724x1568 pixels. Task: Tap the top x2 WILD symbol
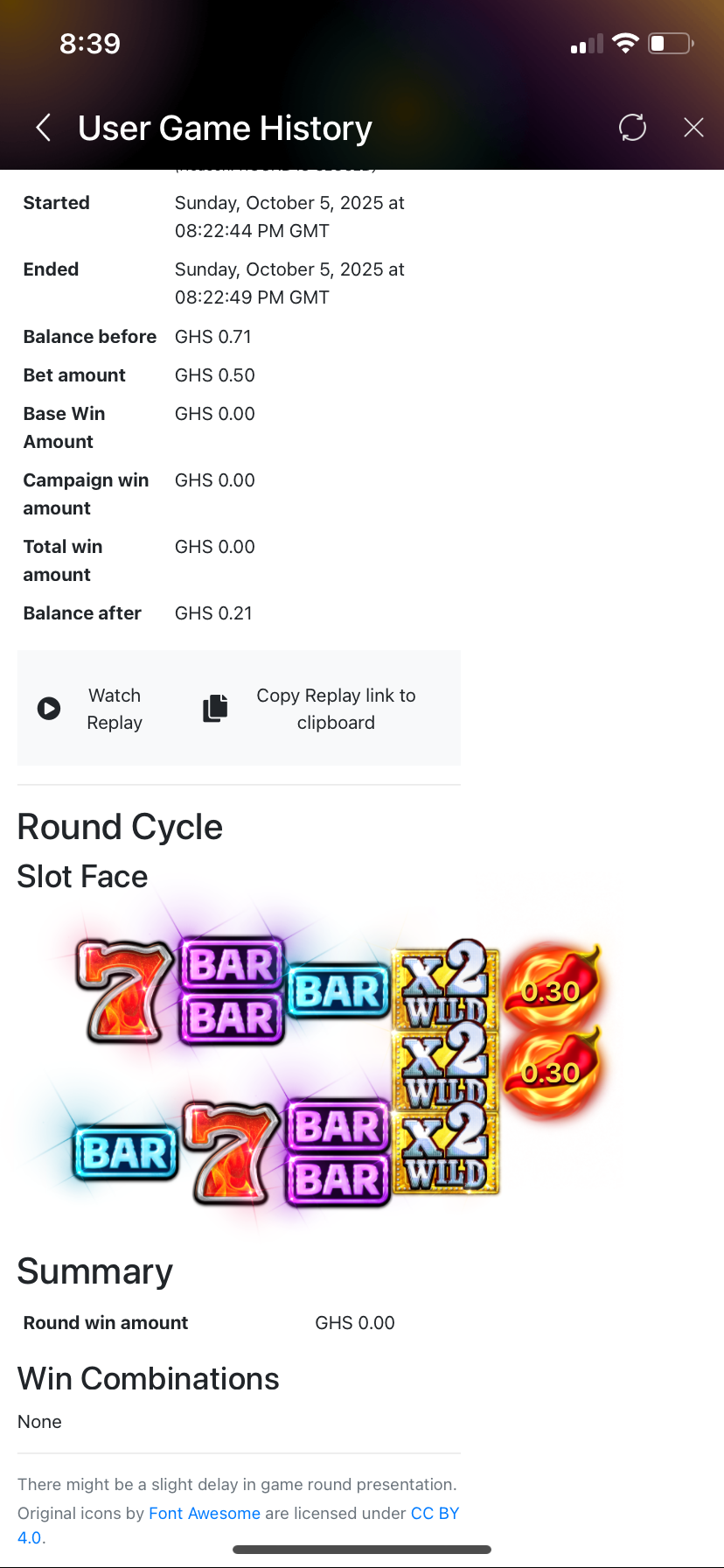[445, 984]
